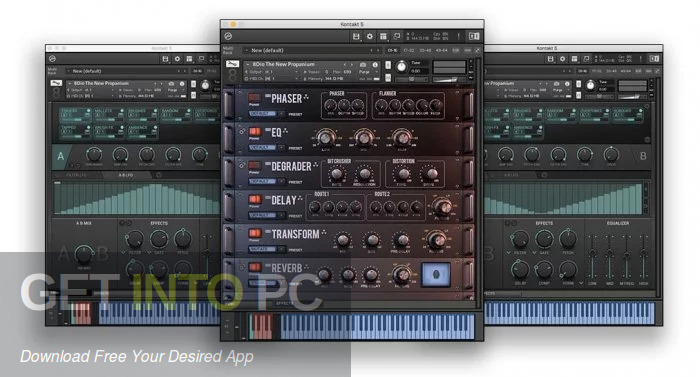Click the randomize dots icon next to REVERB
The image size is (700, 377).
click(x=306, y=267)
